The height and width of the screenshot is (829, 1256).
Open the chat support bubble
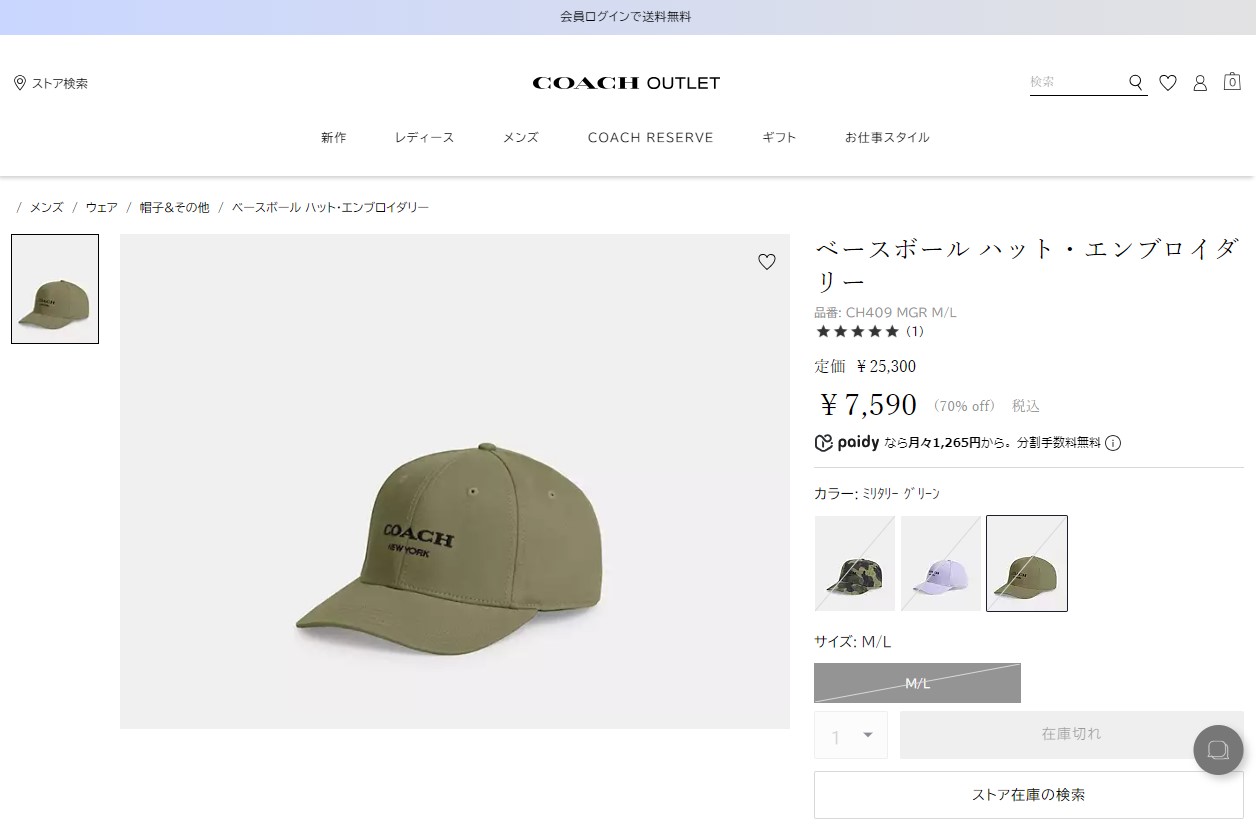click(1218, 749)
